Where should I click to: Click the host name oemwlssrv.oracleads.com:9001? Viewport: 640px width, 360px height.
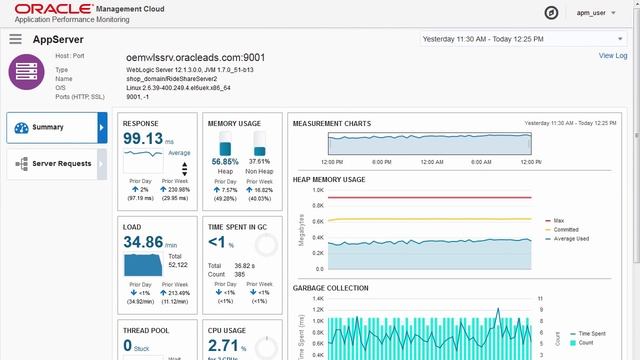pyautogui.click(x=196, y=58)
